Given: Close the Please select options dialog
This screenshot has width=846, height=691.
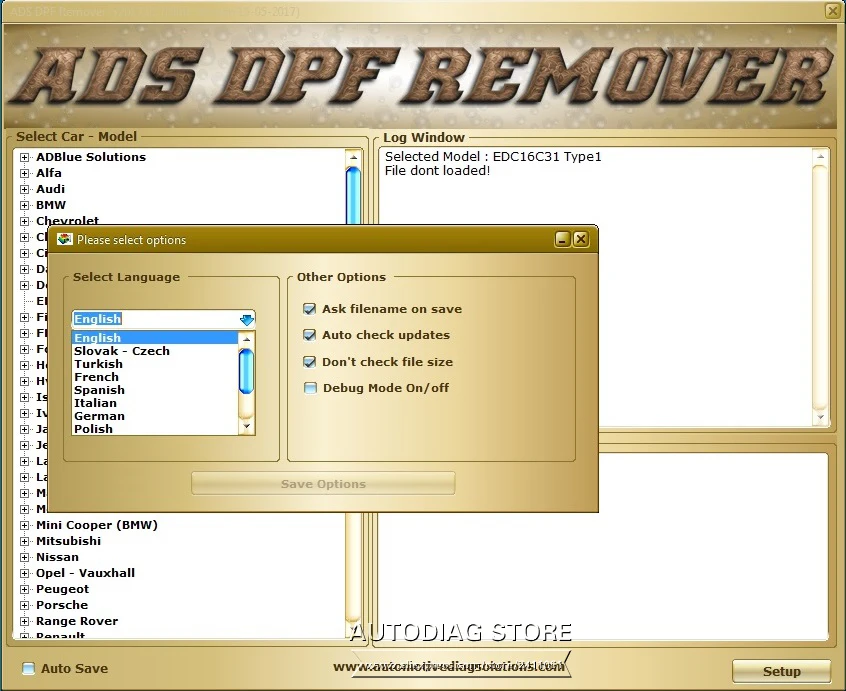Looking at the screenshot, I should (581, 240).
